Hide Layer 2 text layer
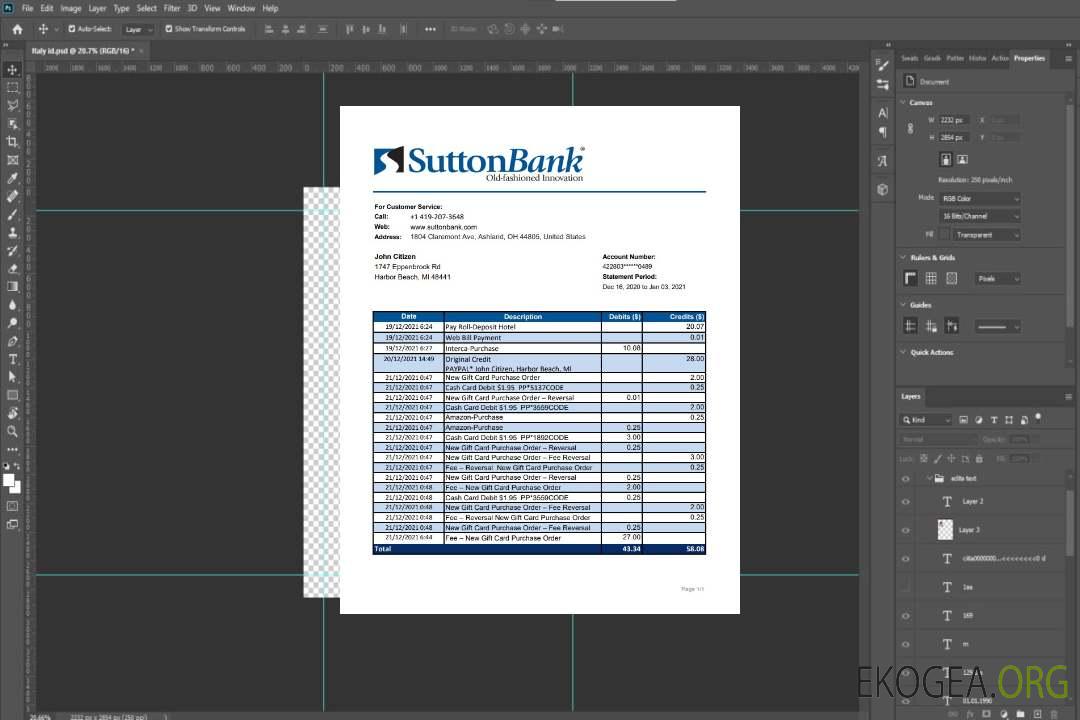Image resolution: width=1080 pixels, height=720 pixels. pos(906,502)
